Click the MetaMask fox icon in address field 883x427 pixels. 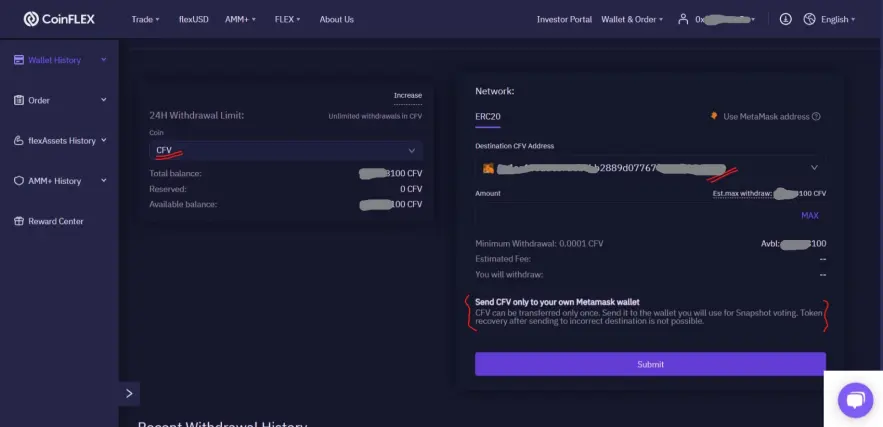488,168
